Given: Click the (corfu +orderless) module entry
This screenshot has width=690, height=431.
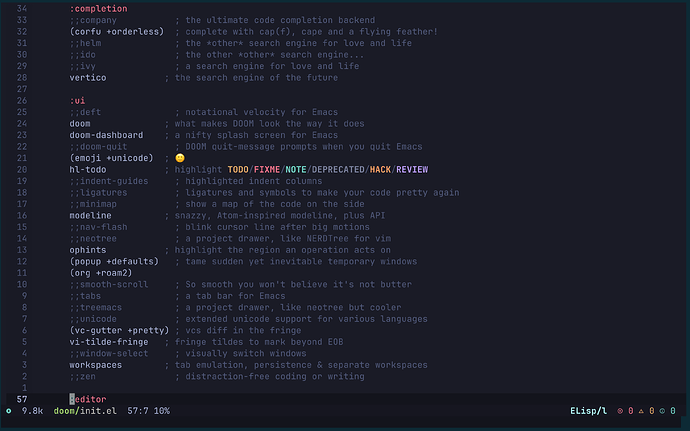Looking at the screenshot, I should pos(117,32).
